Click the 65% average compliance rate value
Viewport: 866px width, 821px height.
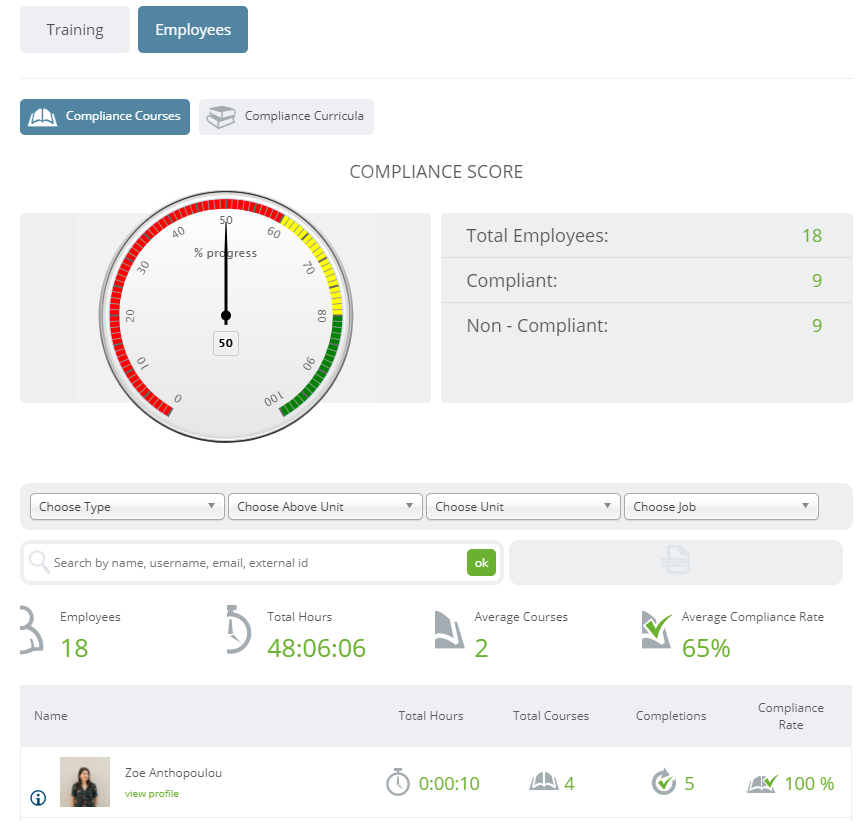(706, 648)
